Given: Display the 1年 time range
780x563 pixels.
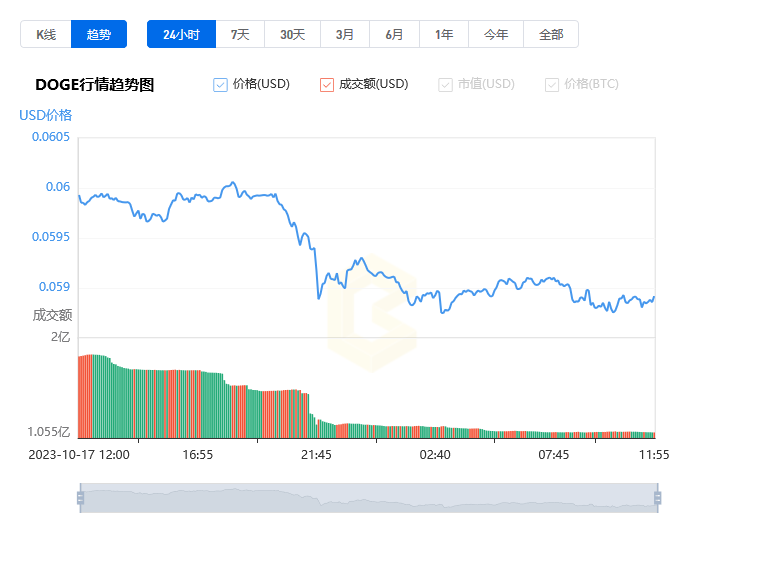Looking at the screenshot, I should [x=444, y=34].
